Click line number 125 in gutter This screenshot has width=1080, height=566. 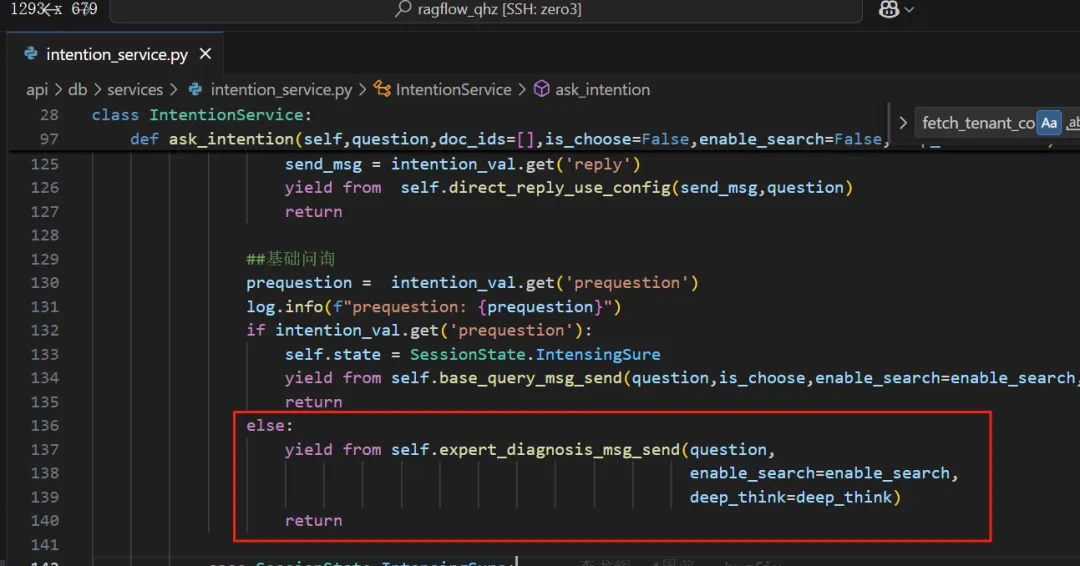(x=45, y=164)
